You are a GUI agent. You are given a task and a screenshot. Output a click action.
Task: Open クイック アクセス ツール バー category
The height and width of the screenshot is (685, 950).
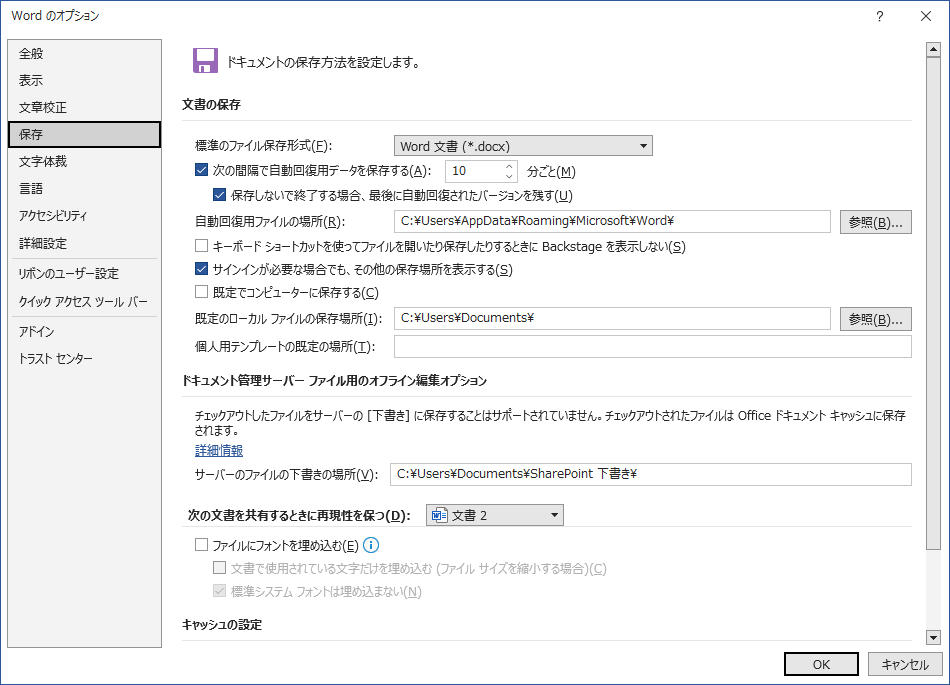85,302
